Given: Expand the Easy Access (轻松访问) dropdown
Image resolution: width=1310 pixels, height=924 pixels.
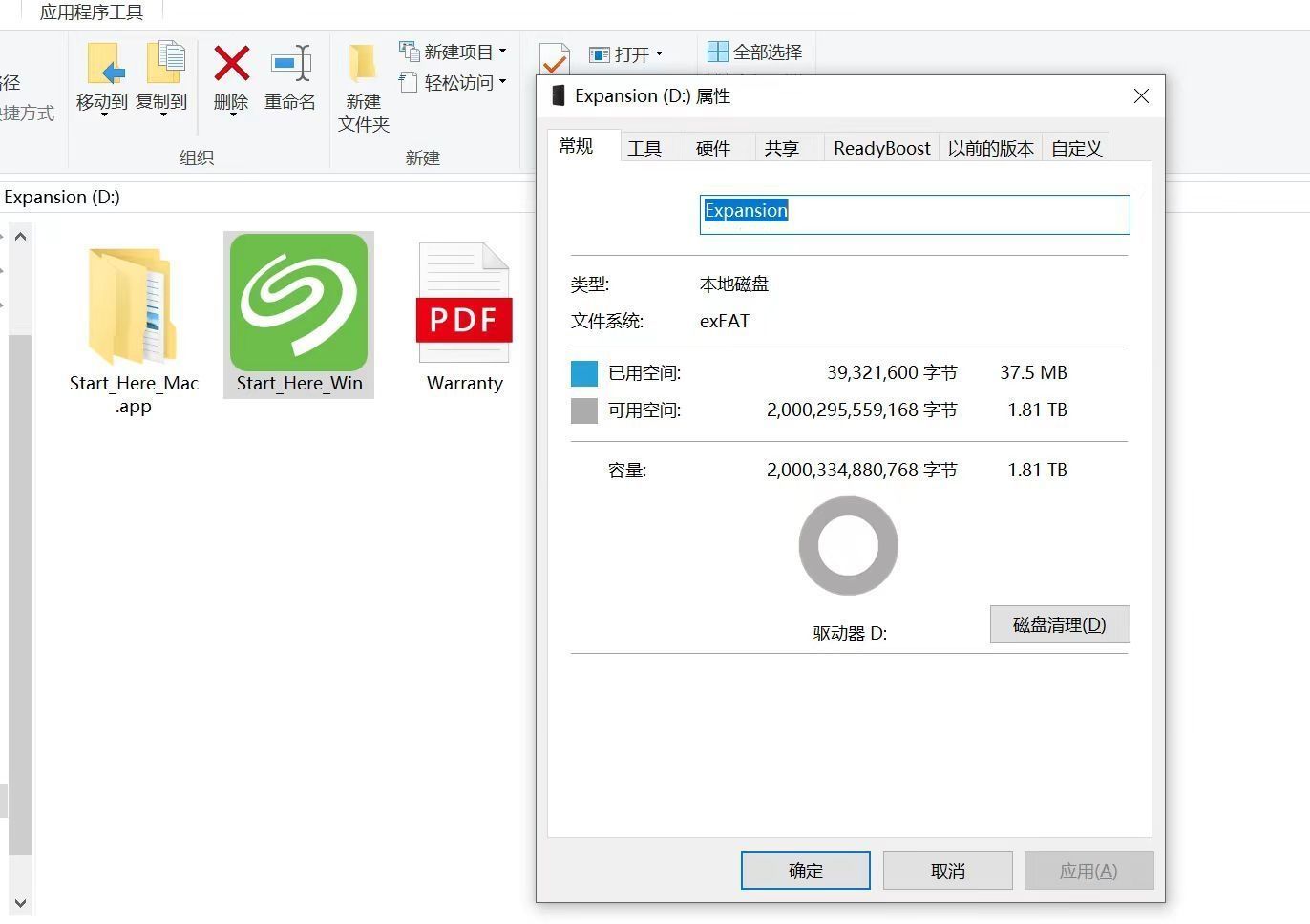Looking at the screenshot, I should 503,82.
